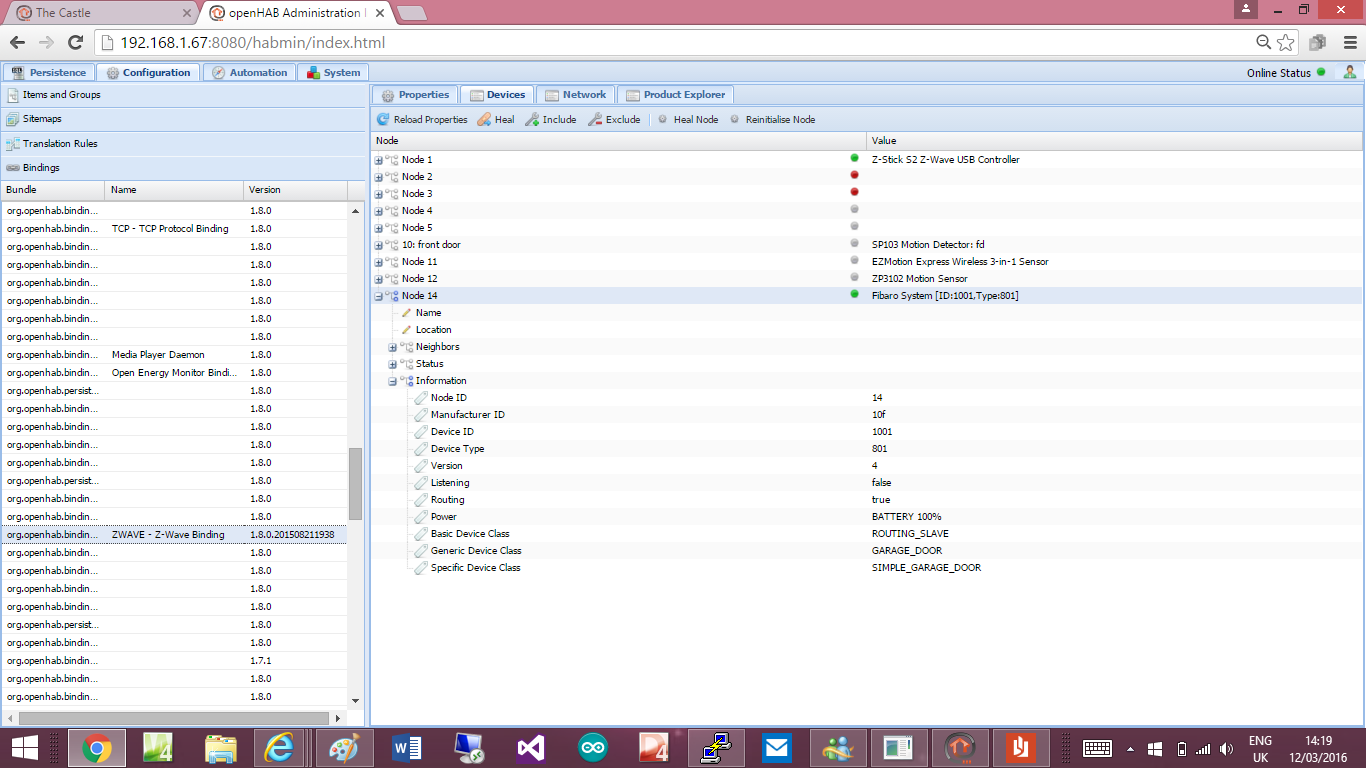
Task: Expand the Node 3 tree row
Action: point(379,194)
